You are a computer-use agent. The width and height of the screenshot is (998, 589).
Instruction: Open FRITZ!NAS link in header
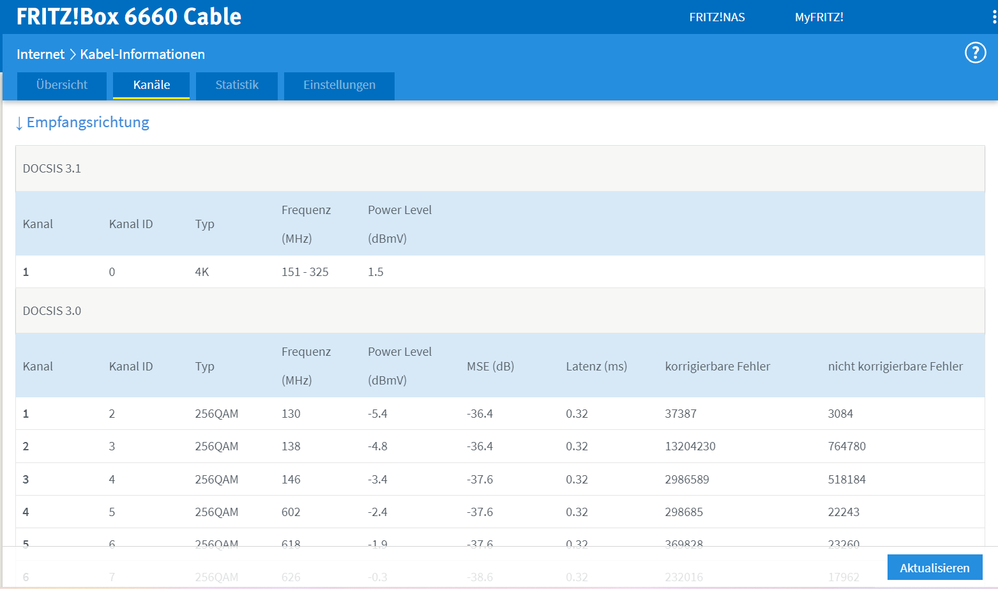coord(717,17)
